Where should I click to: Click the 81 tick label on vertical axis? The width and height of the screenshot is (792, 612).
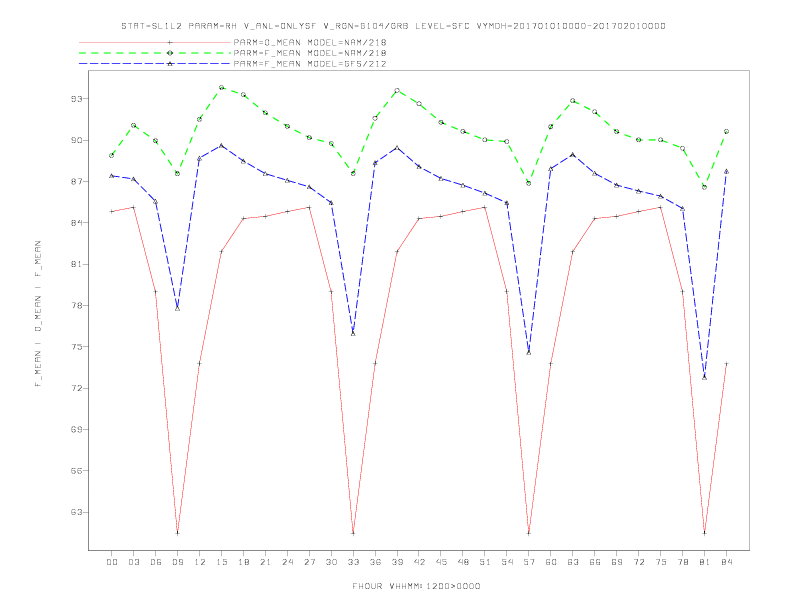pos(77,264)
